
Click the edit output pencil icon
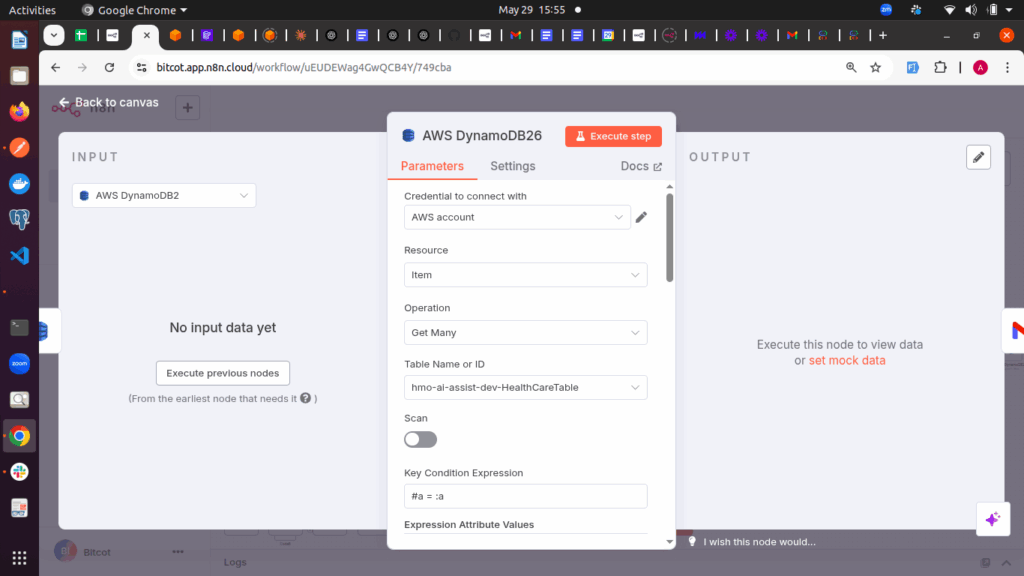coord(978,157)
